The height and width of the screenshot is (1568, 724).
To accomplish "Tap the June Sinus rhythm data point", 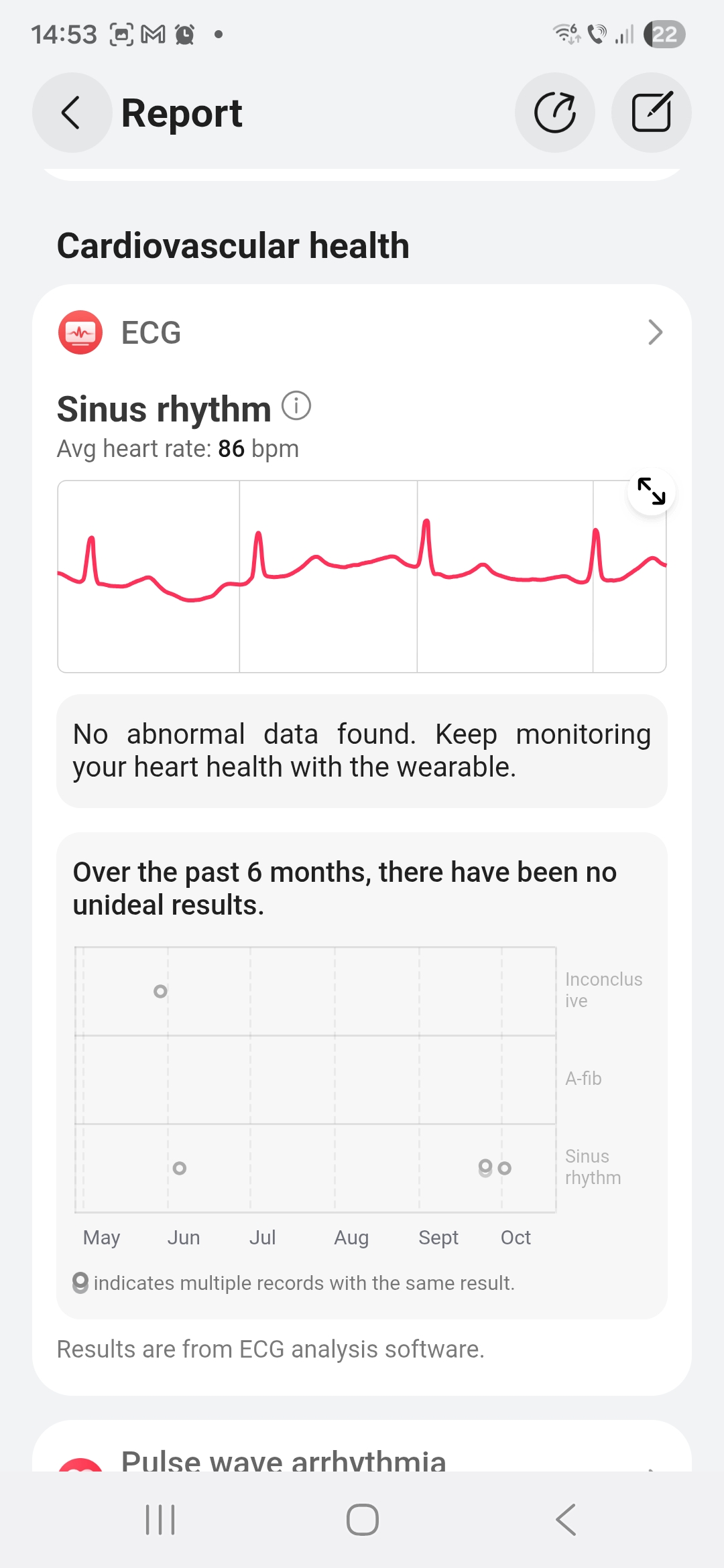I will pyautogui.click(x=179, y=1168).
